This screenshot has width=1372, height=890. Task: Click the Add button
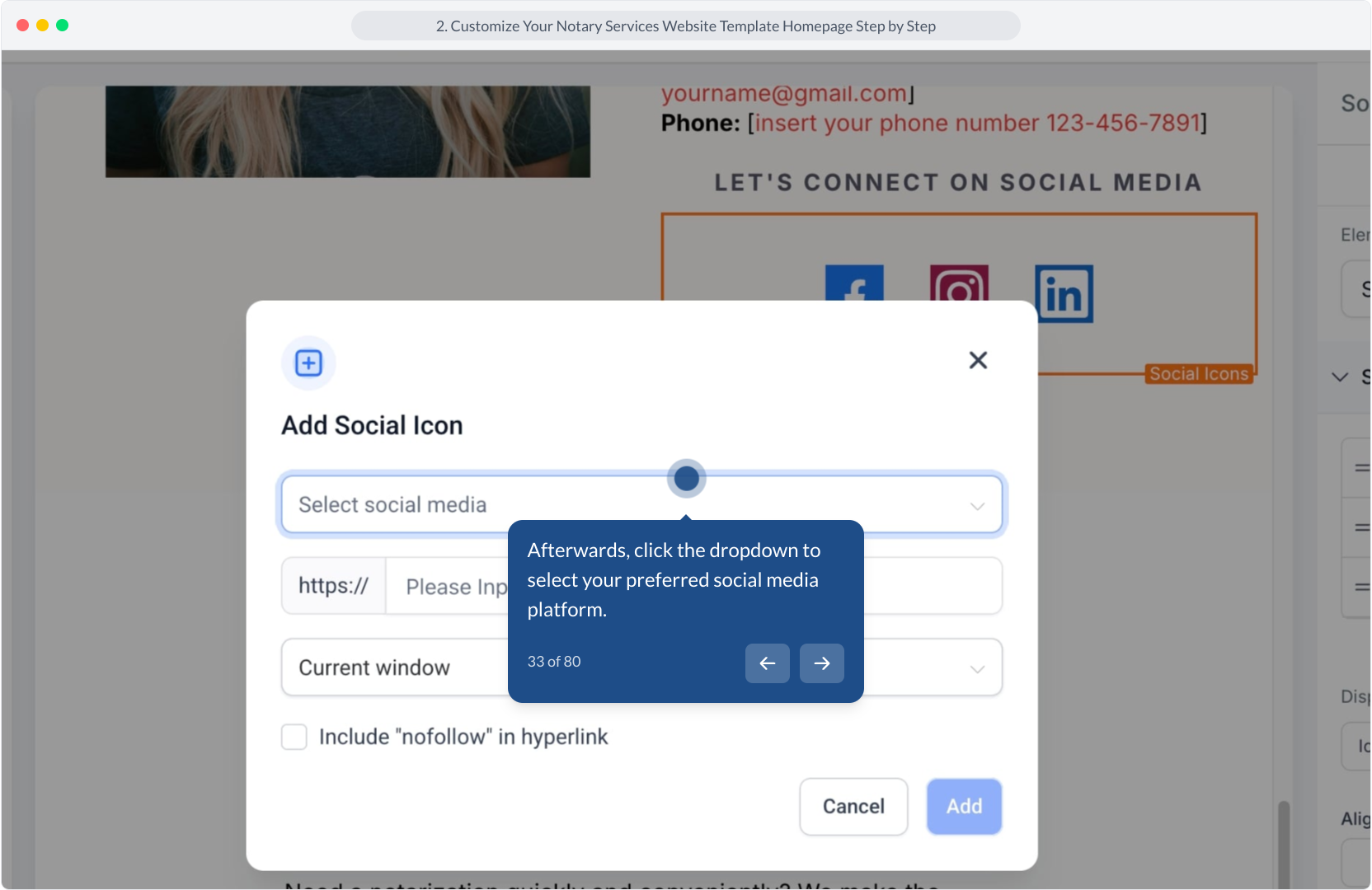964,807
